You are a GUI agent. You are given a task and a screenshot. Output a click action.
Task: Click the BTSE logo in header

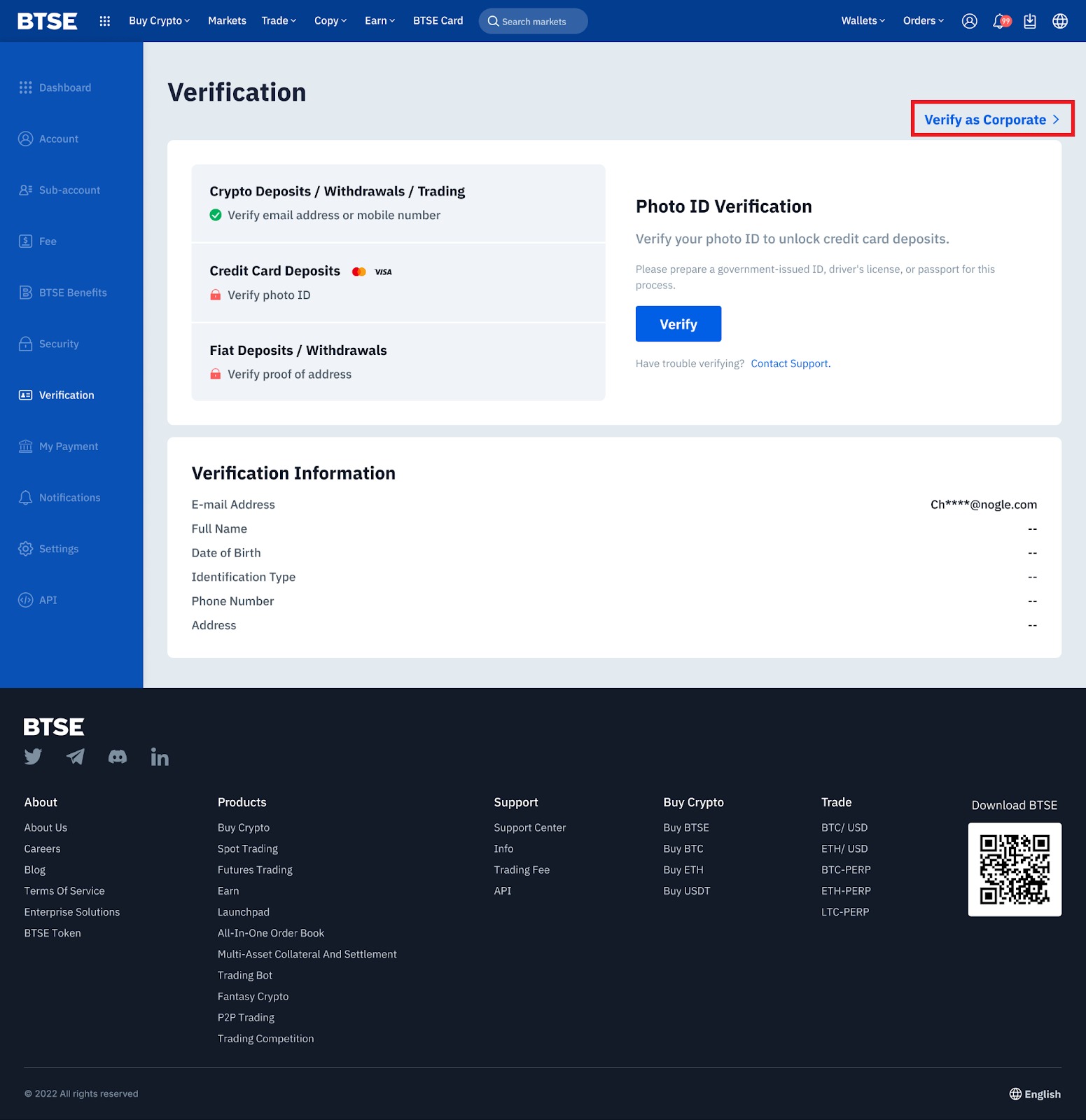[x=48, y=21]
